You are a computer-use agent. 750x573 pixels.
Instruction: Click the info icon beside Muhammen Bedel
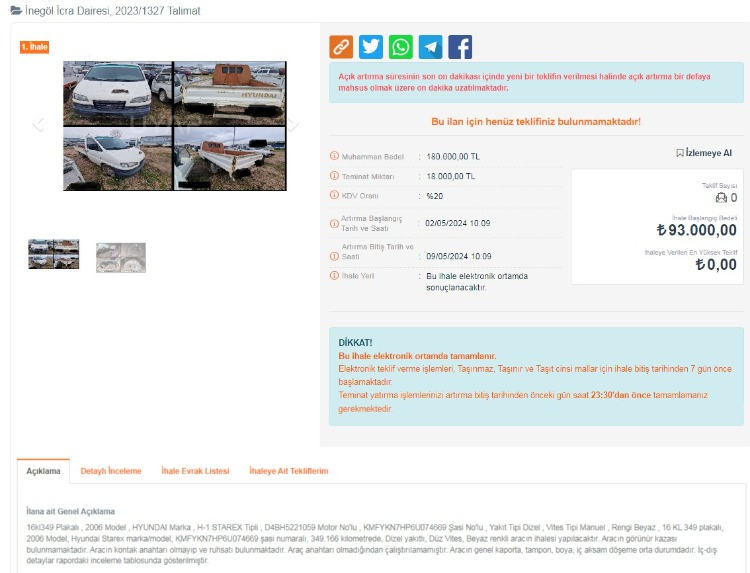[334, 156]
